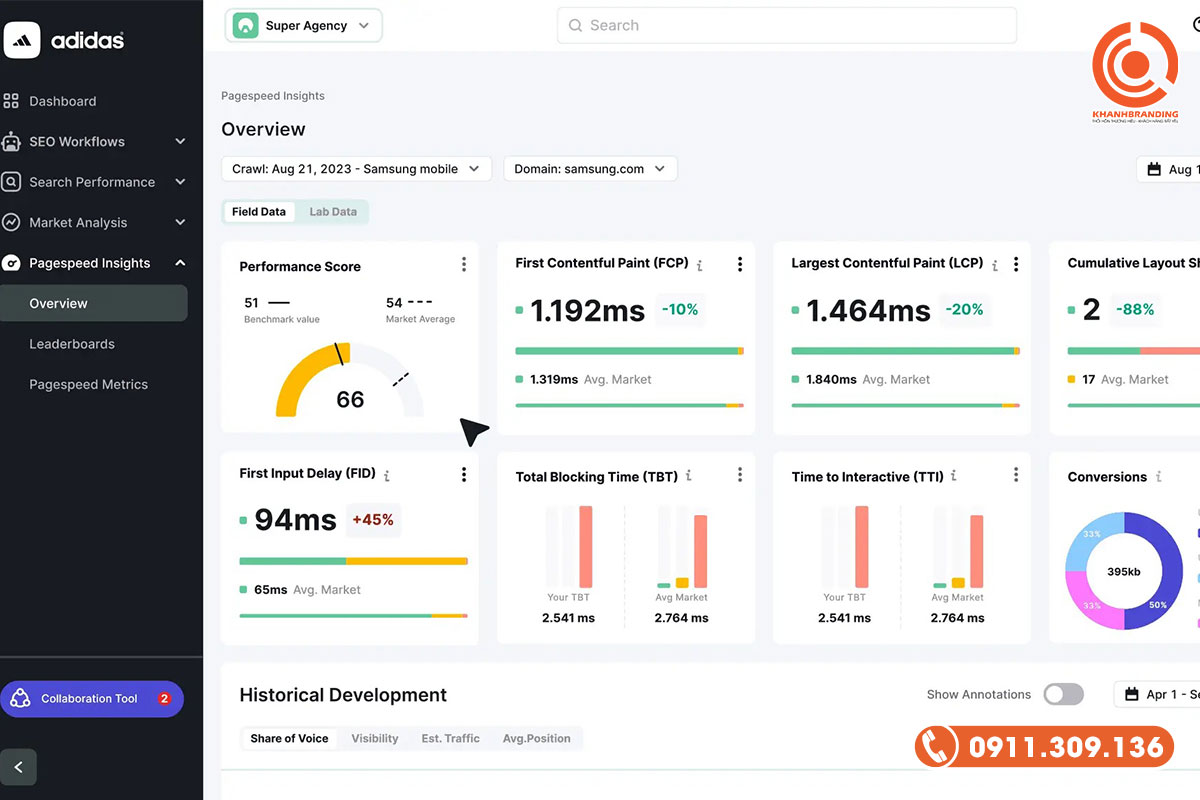The image size is (1200, 800).
Task: Open the Super Agency account dropdown
Action: [304, 26]
